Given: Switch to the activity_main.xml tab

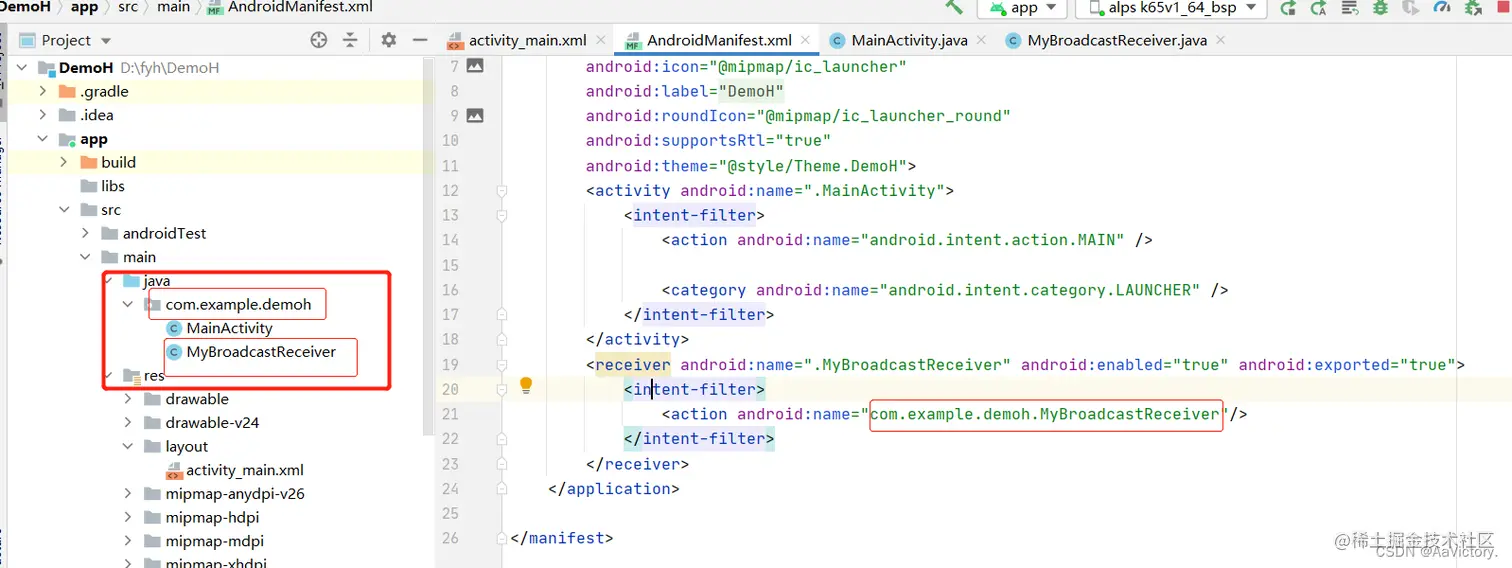Looking at the screenshot, I should point(528,40).
